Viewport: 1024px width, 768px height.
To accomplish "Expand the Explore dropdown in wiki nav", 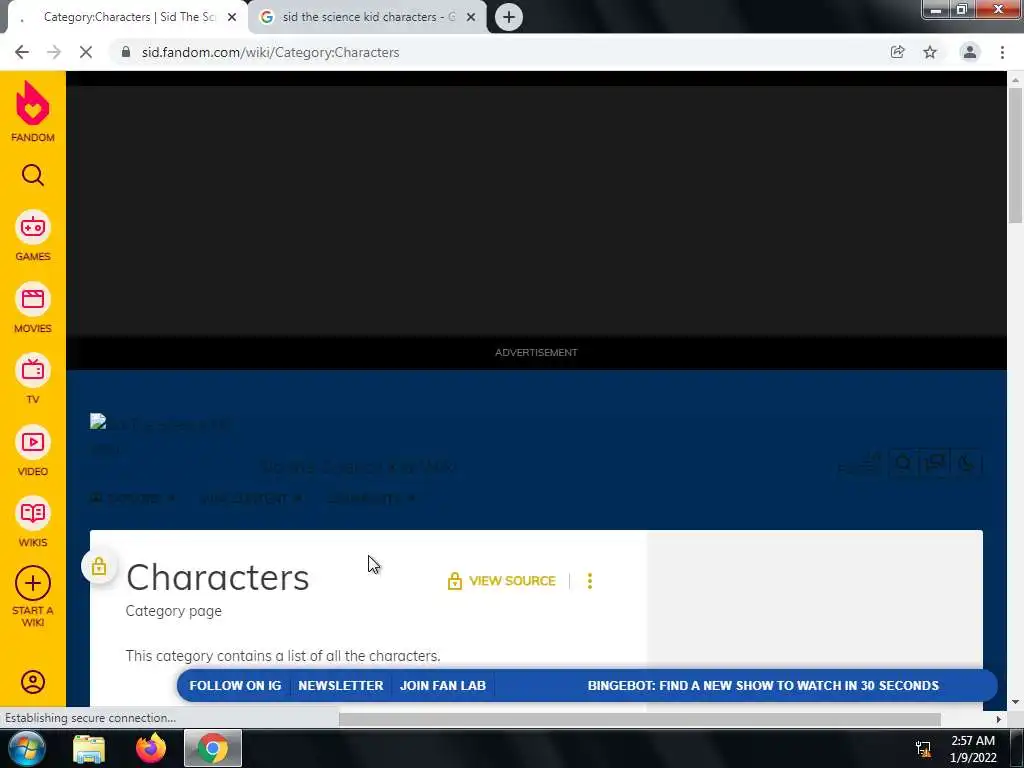I will [x=133, y=498].
